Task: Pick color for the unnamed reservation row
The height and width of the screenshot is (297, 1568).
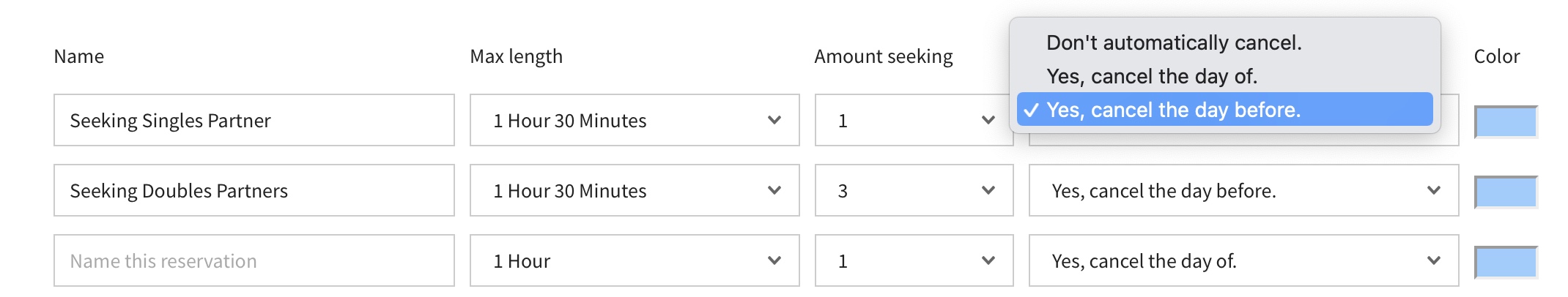Action: [x=1505, y=263]
